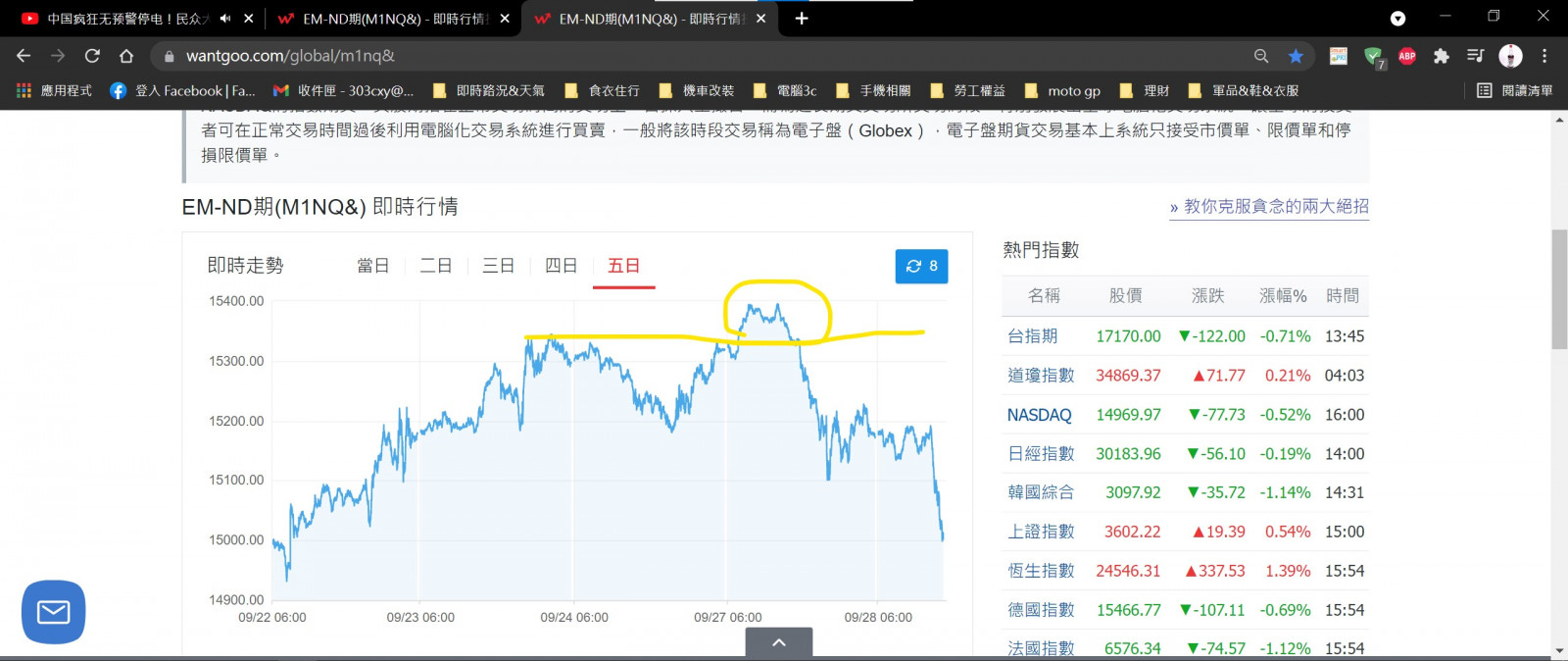Open 道瓊指數 index link

click(1041, 376)
